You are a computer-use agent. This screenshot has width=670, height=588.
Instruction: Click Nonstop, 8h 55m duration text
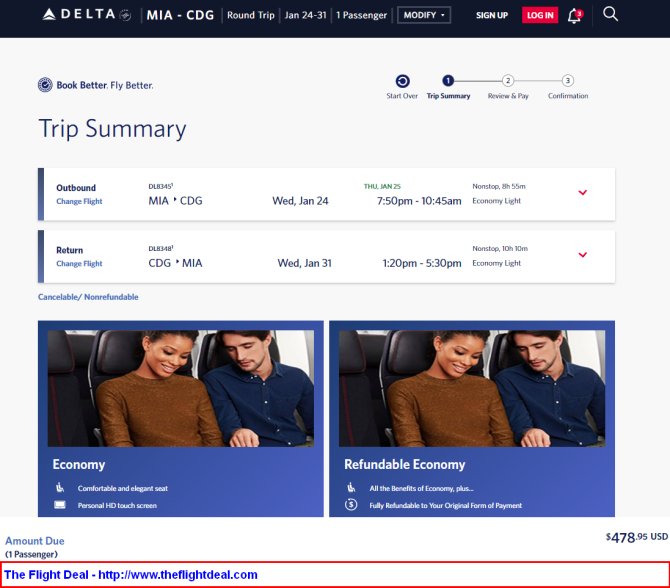[499, 186]
